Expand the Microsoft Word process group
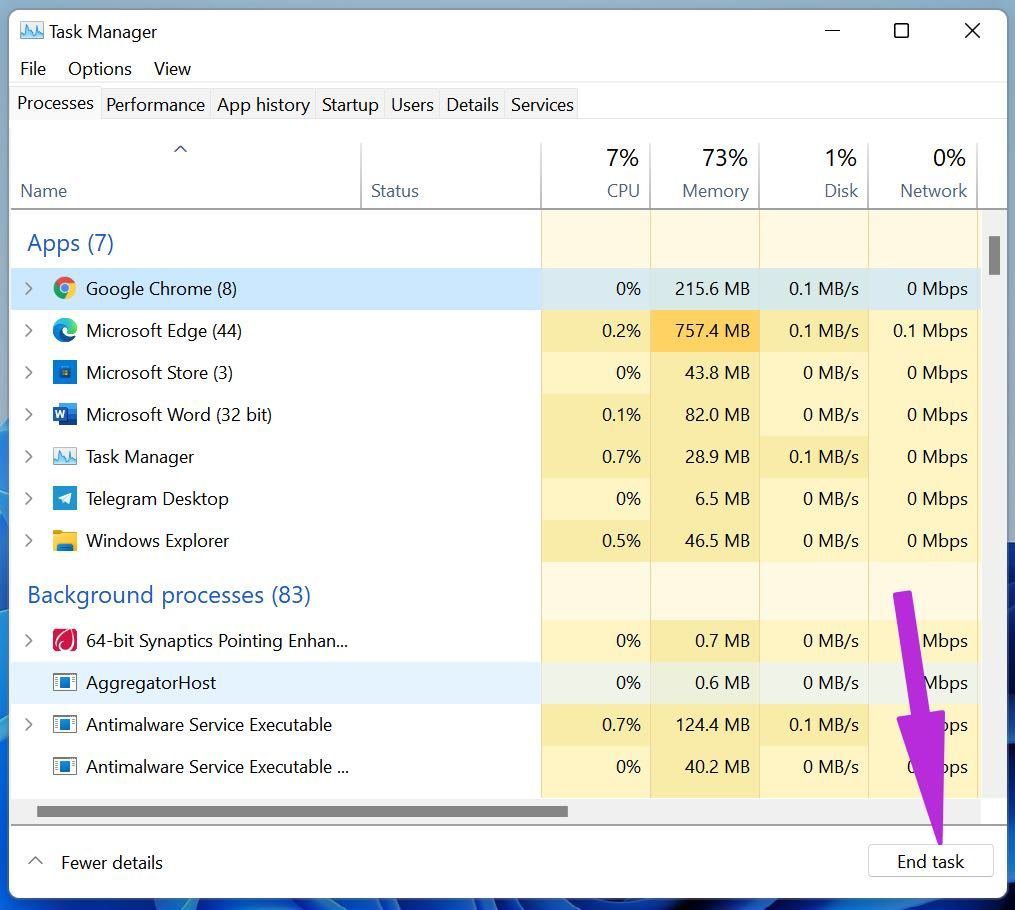 (x=28, y=415)
